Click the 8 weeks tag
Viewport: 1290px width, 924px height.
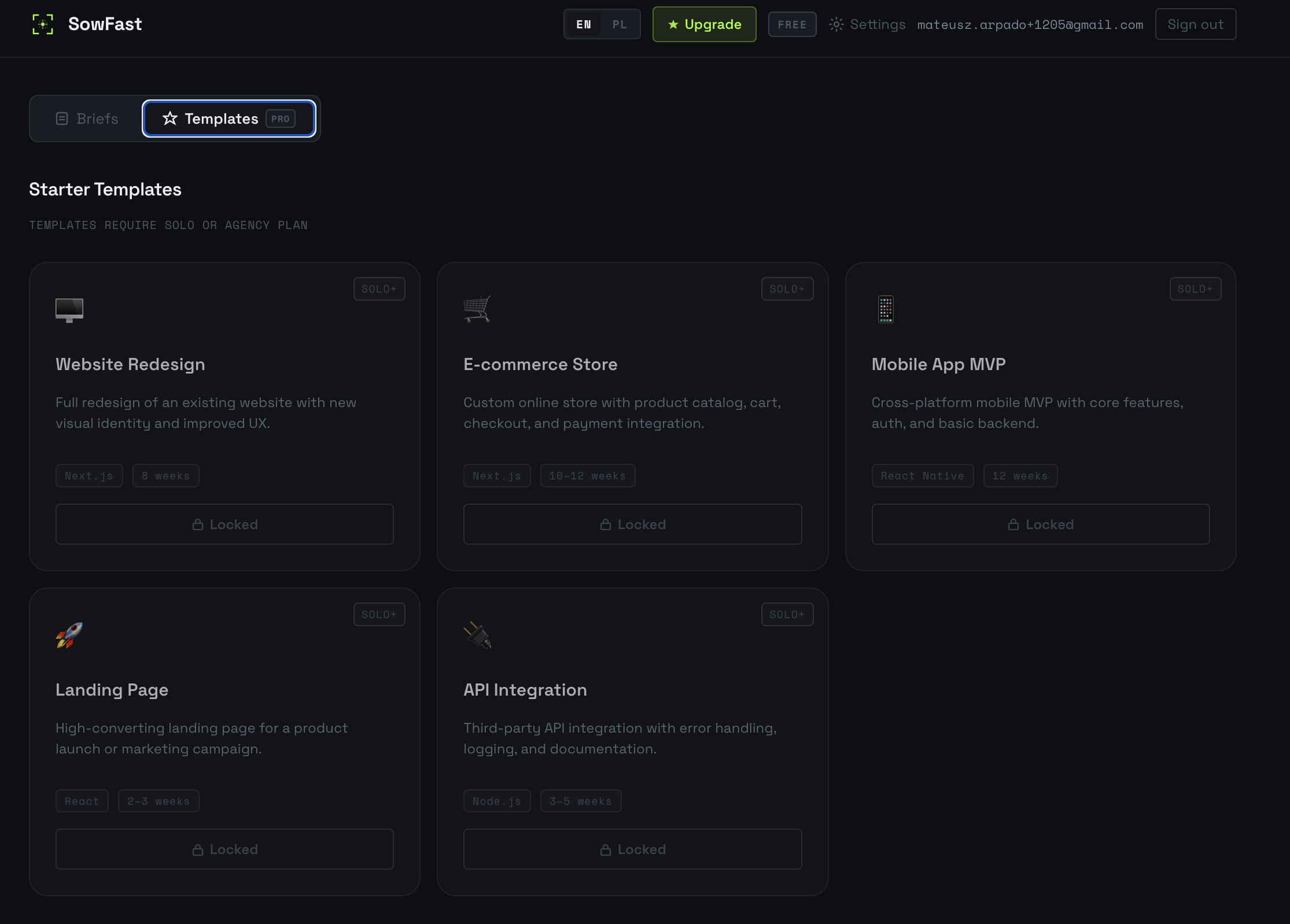click(x=166, y=475)
